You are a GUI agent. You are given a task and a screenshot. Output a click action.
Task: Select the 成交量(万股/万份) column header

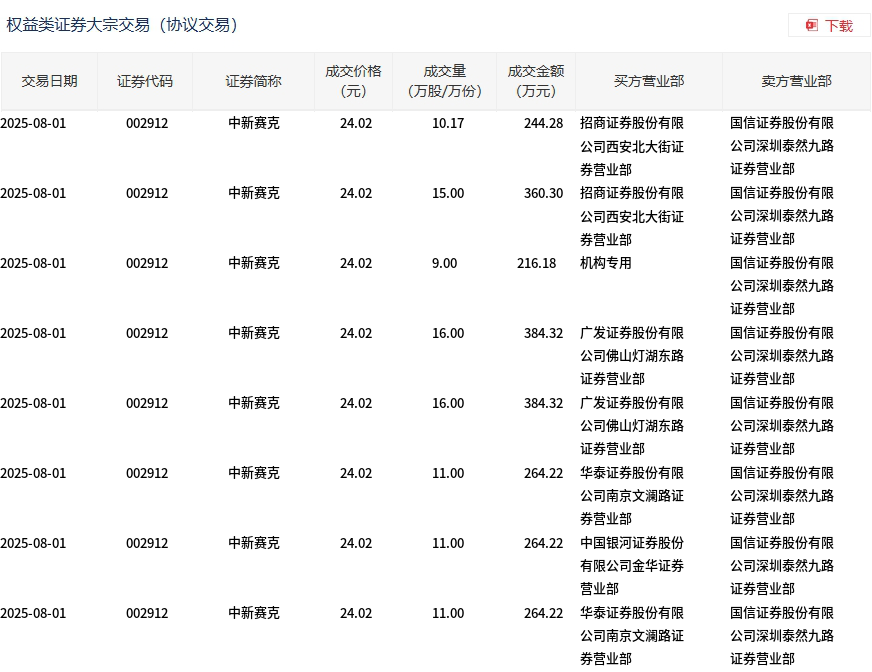point(444,82)
